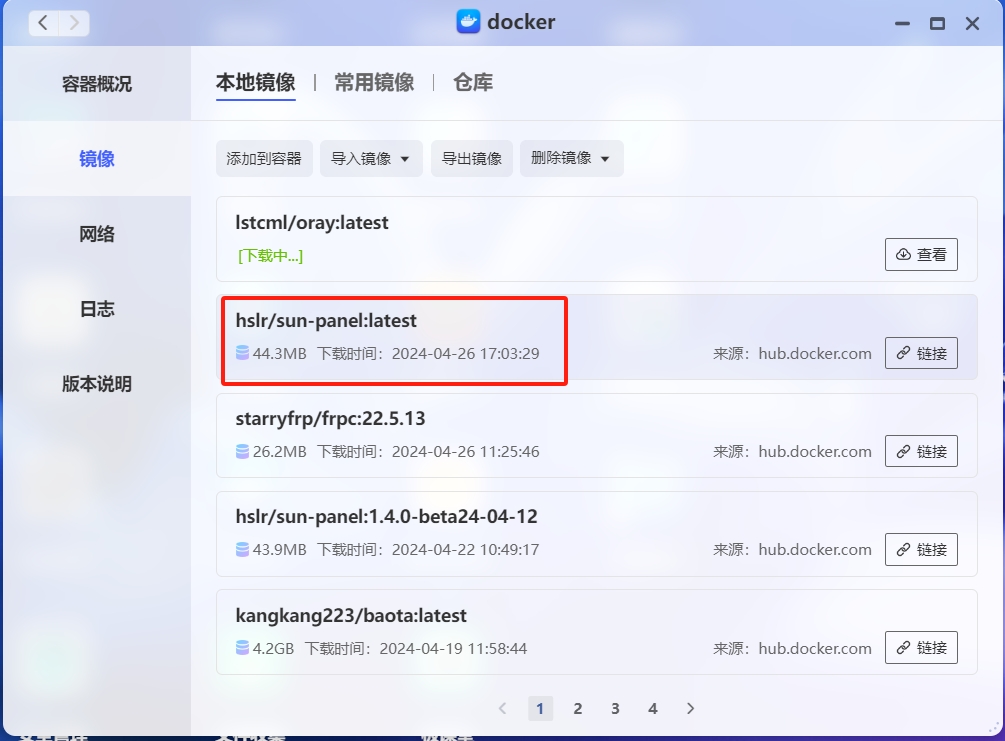This screenshot has width=1005, height=741.
Task: Click the 添加到容器 button
Action: pyautogui.click(x=264, y=158)
